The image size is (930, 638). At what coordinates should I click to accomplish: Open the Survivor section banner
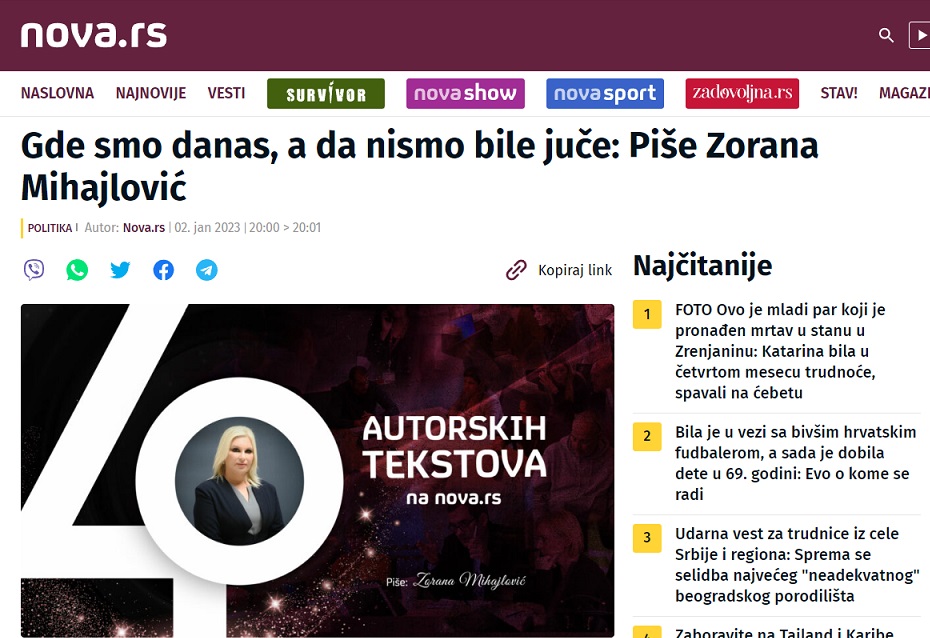click(x=326, y=94)
